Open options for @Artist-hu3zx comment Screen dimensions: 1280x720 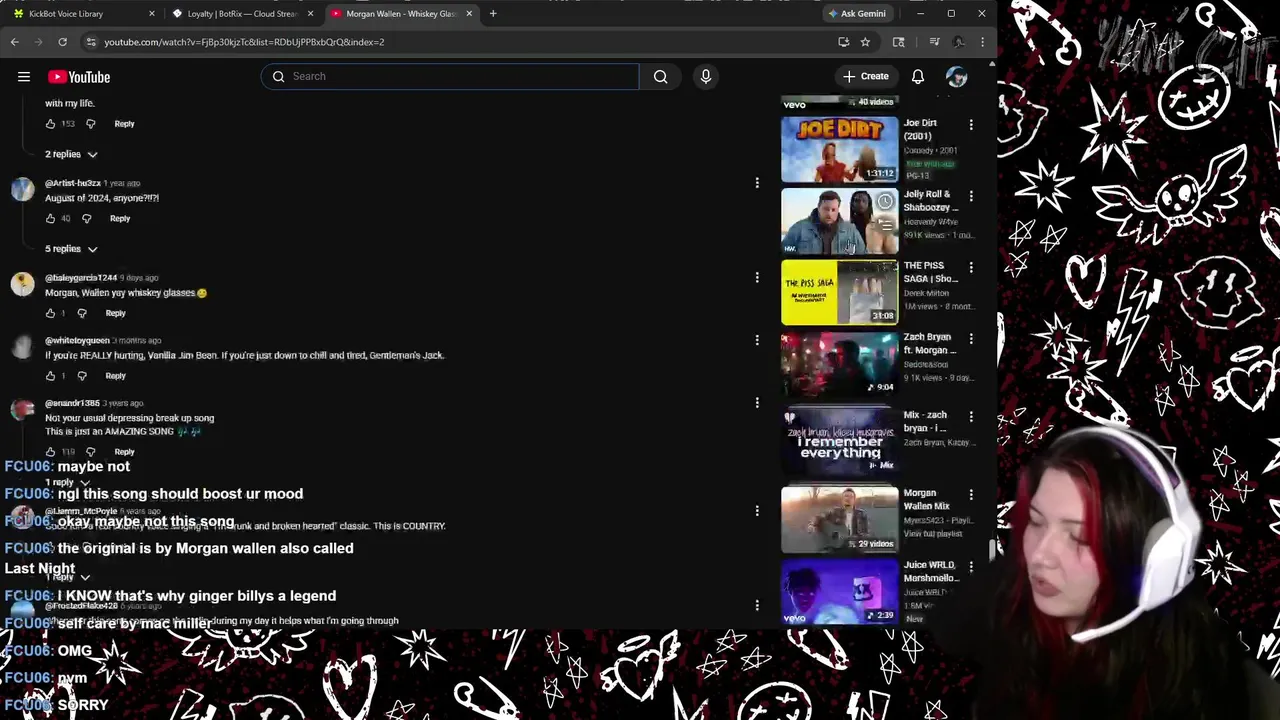(x=757, y=183)
